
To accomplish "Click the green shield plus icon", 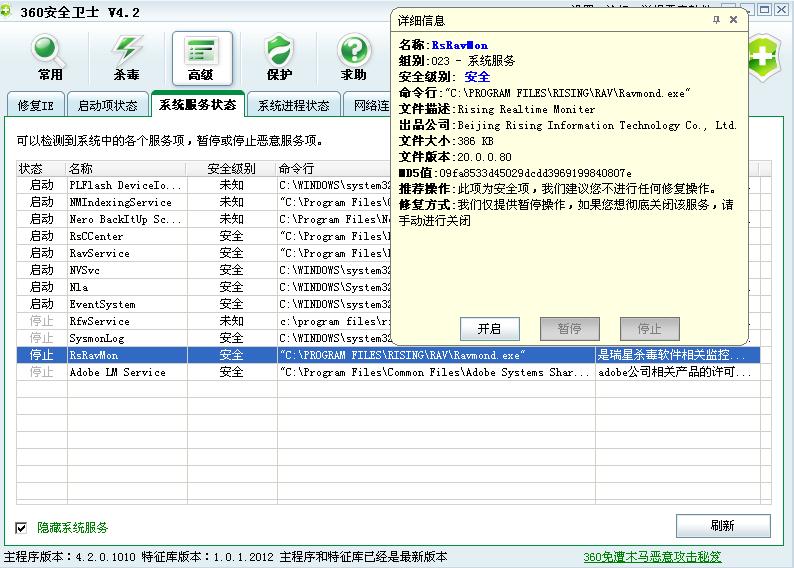I will coord(764,58).
